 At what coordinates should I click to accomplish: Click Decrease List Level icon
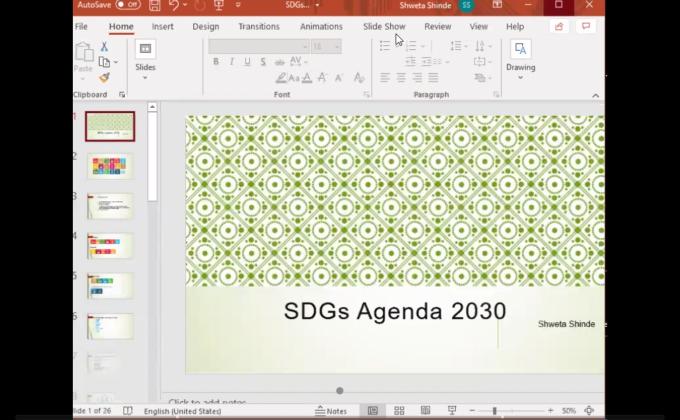[410, 62]
